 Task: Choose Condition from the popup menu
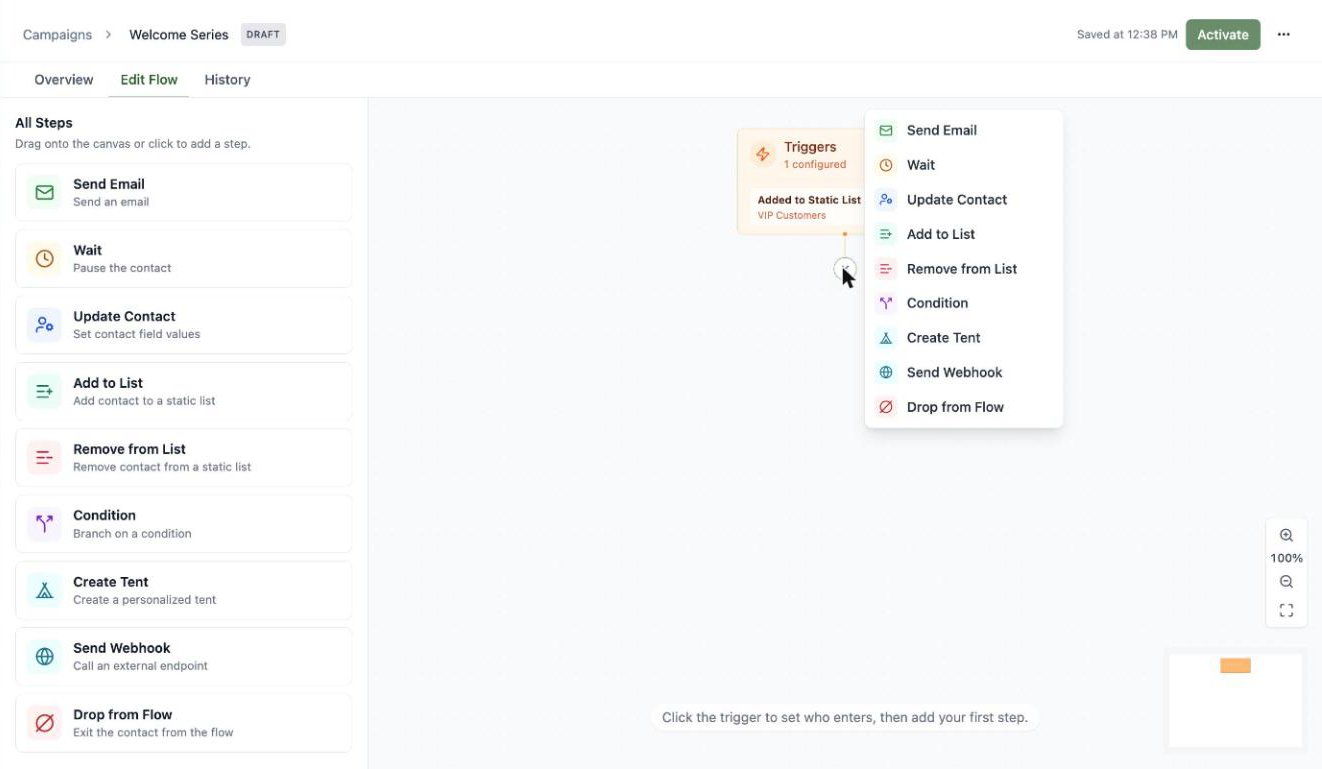point(963,303)
